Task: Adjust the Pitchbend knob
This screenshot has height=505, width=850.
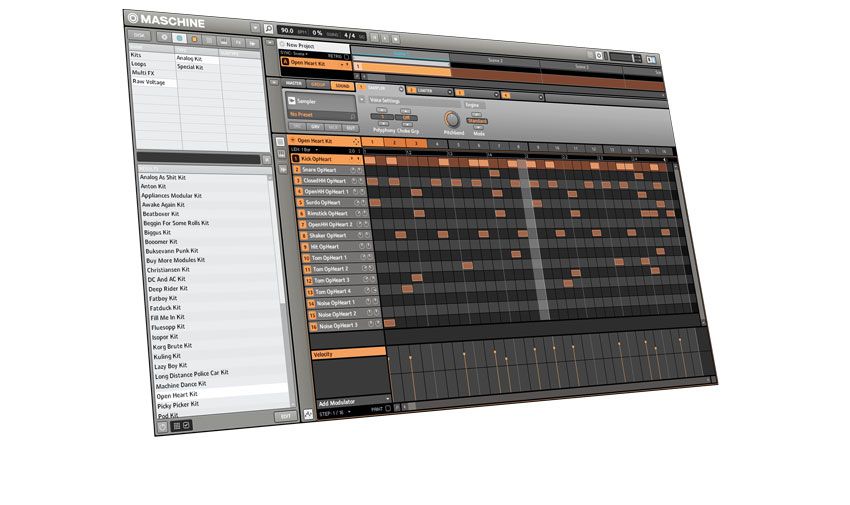Action: point(451,119)
